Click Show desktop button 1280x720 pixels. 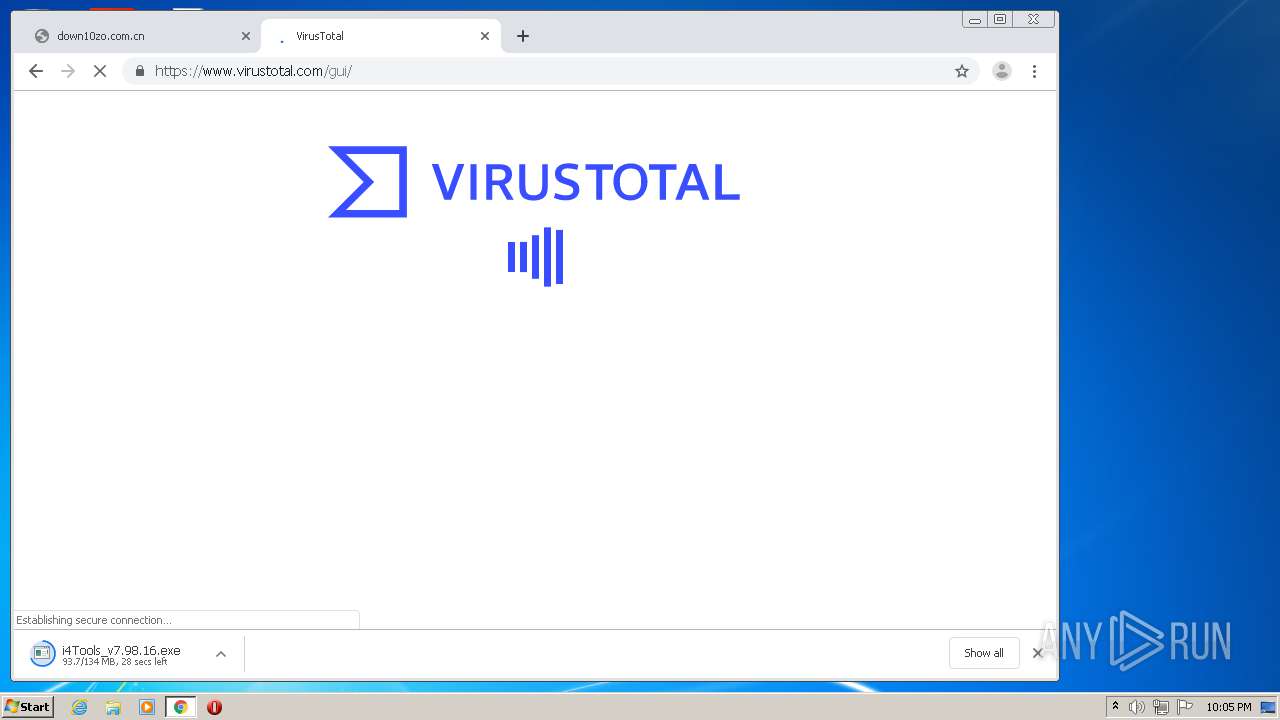[x=1269, y=707]
